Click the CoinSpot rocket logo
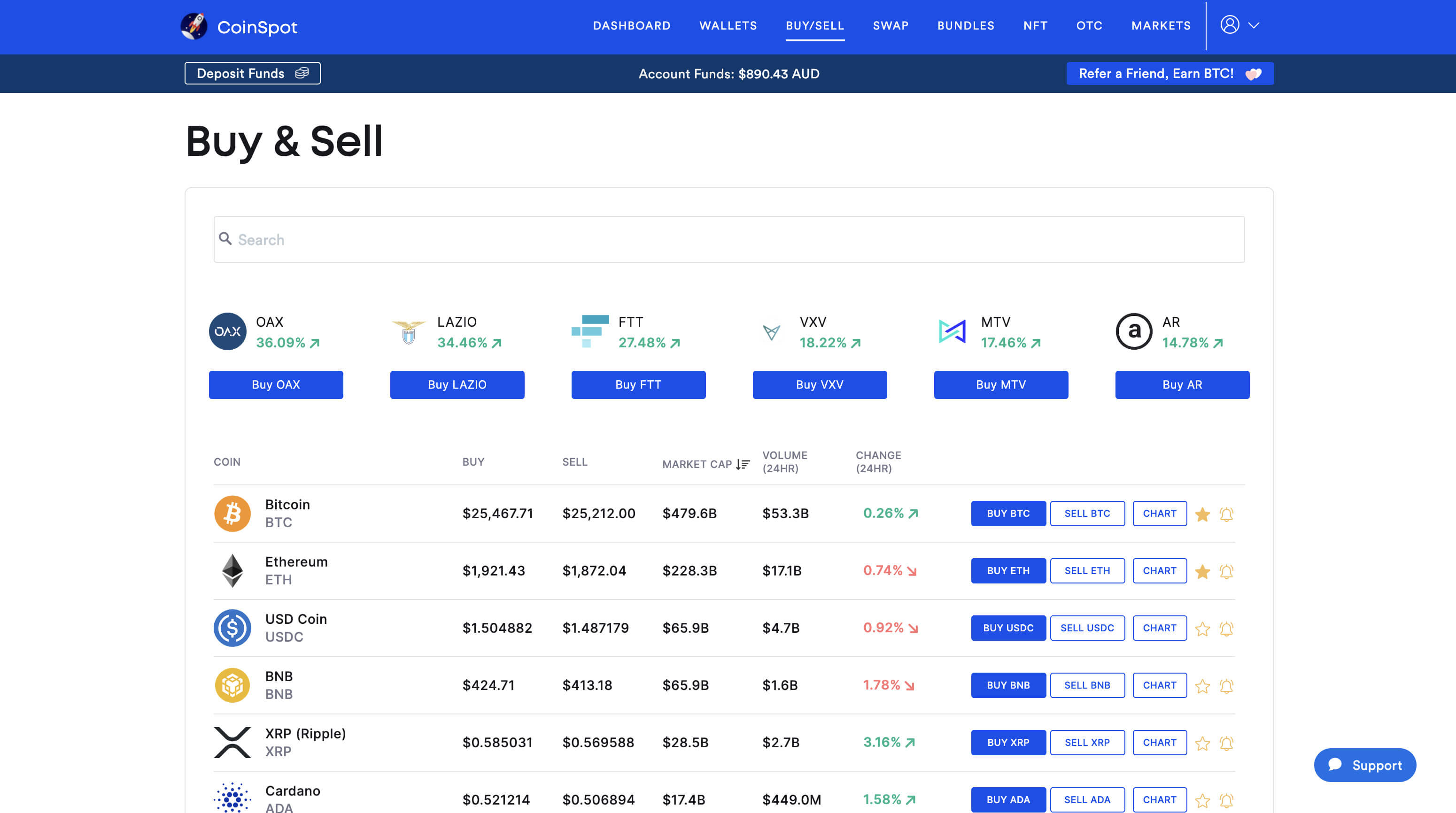Viewport: 1456px width, 813px height. tap(194, 26)
